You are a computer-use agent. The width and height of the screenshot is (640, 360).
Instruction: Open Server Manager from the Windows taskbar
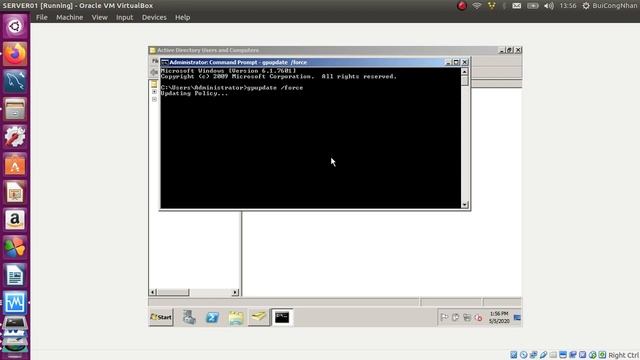click(189, 317)
